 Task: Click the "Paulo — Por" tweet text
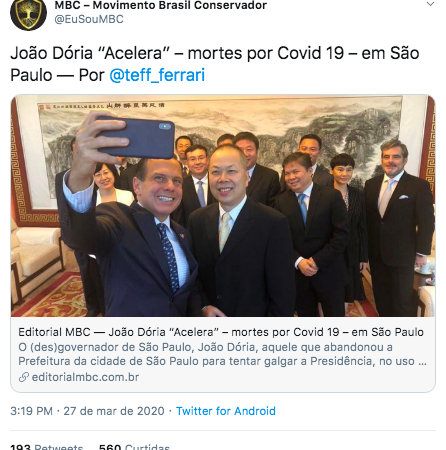click(58, 75)
